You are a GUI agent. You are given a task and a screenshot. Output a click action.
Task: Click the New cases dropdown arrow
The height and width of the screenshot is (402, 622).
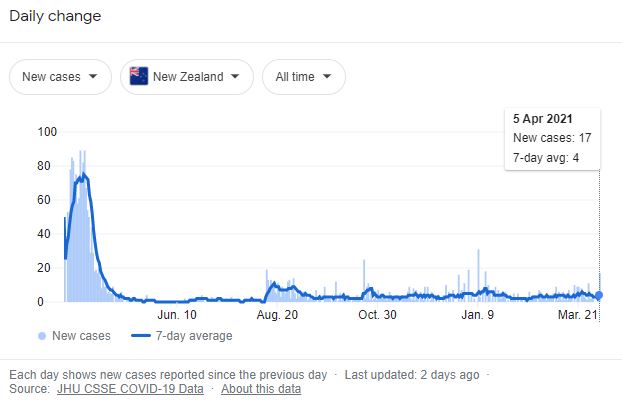[93, 77]
